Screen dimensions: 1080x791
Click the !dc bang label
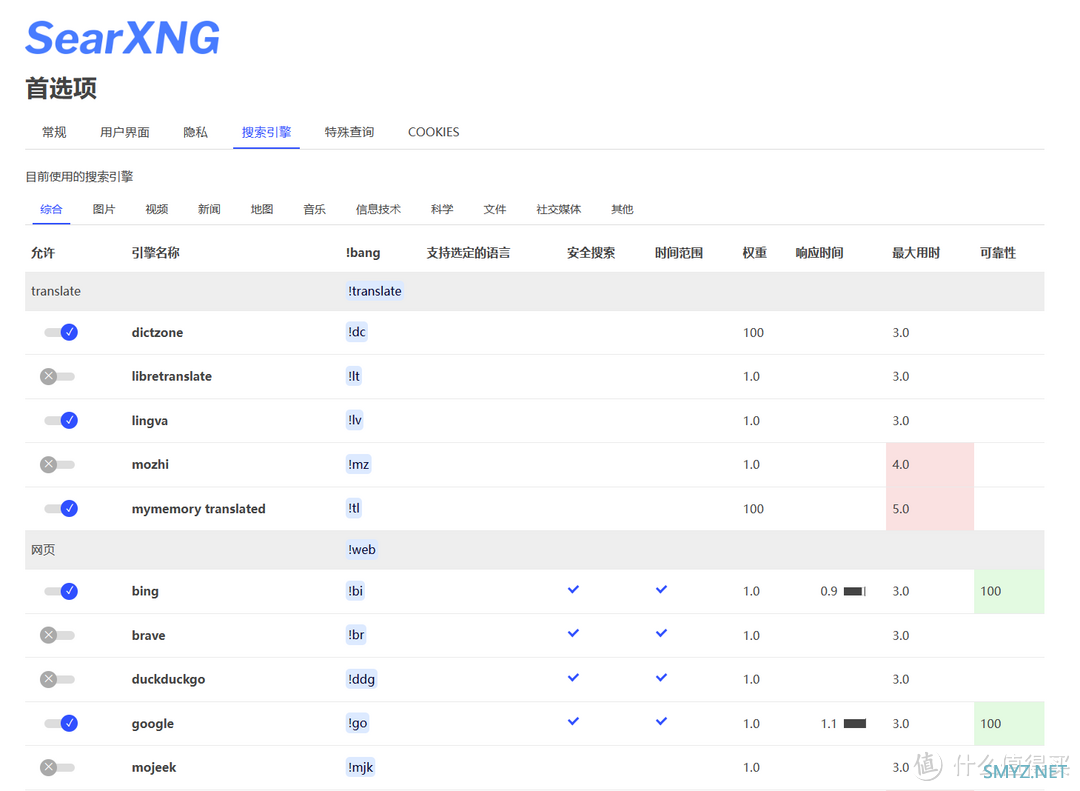357,332
